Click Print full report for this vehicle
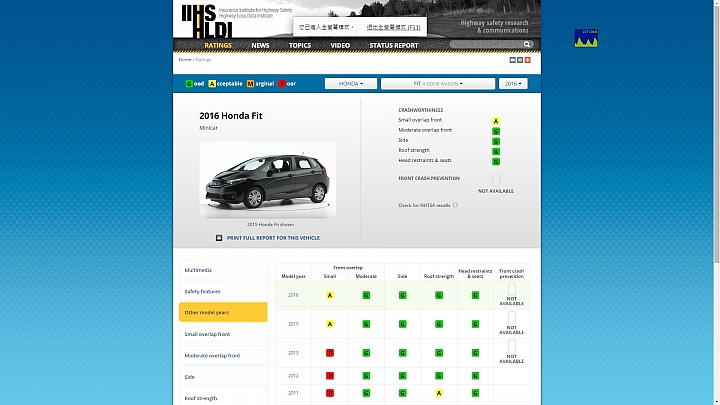The image size is (720, 405). coord(273,238)
